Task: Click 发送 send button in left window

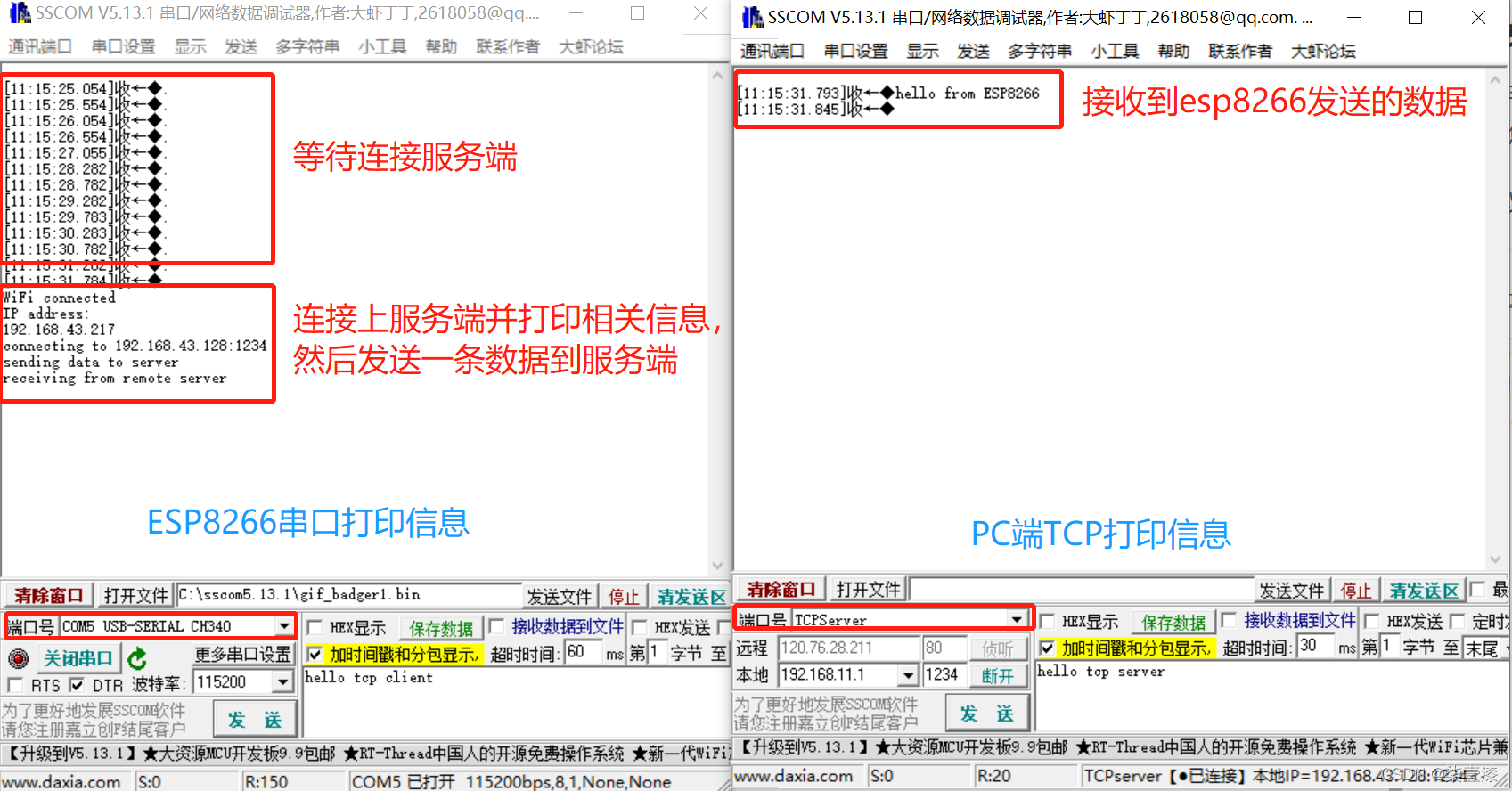Action: coord(254,719)
